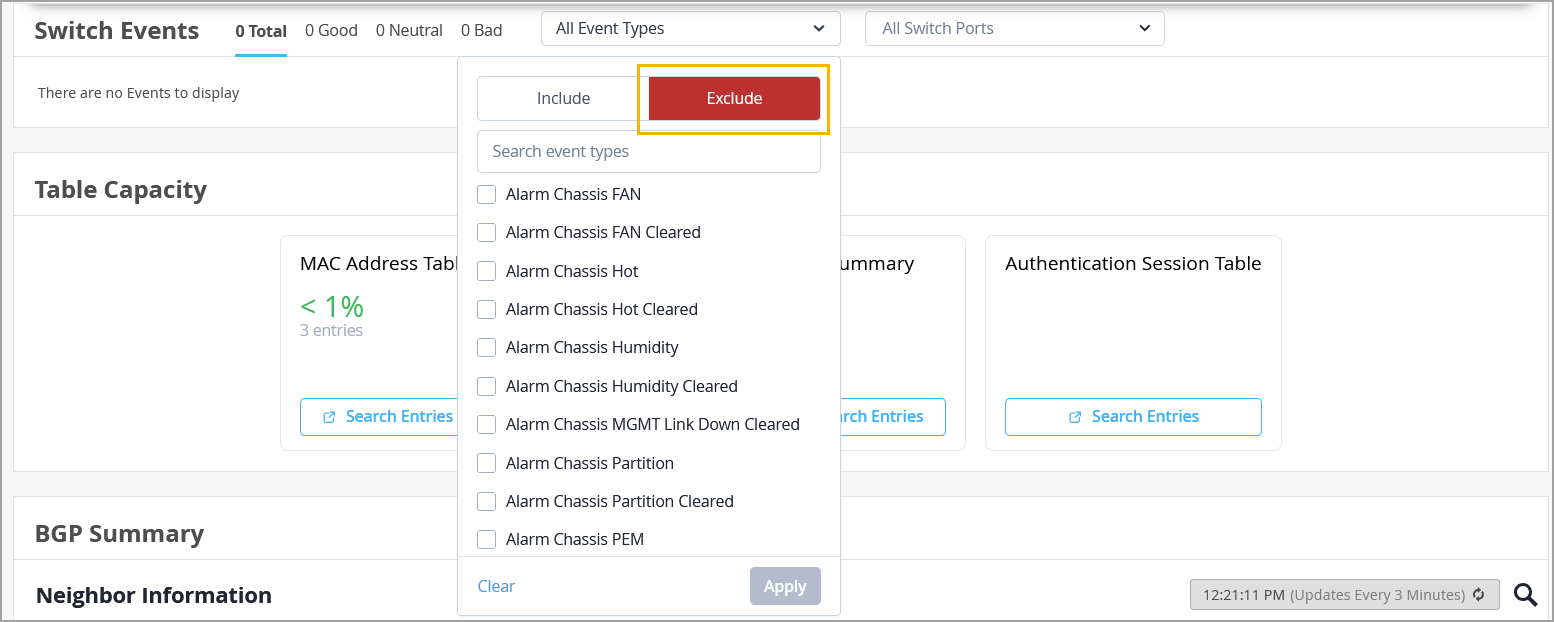This screenshot has width=1554, height=622.
Task: Check the Alarm Chassis FAN checkbox
Action: click(x=487, y=194)
